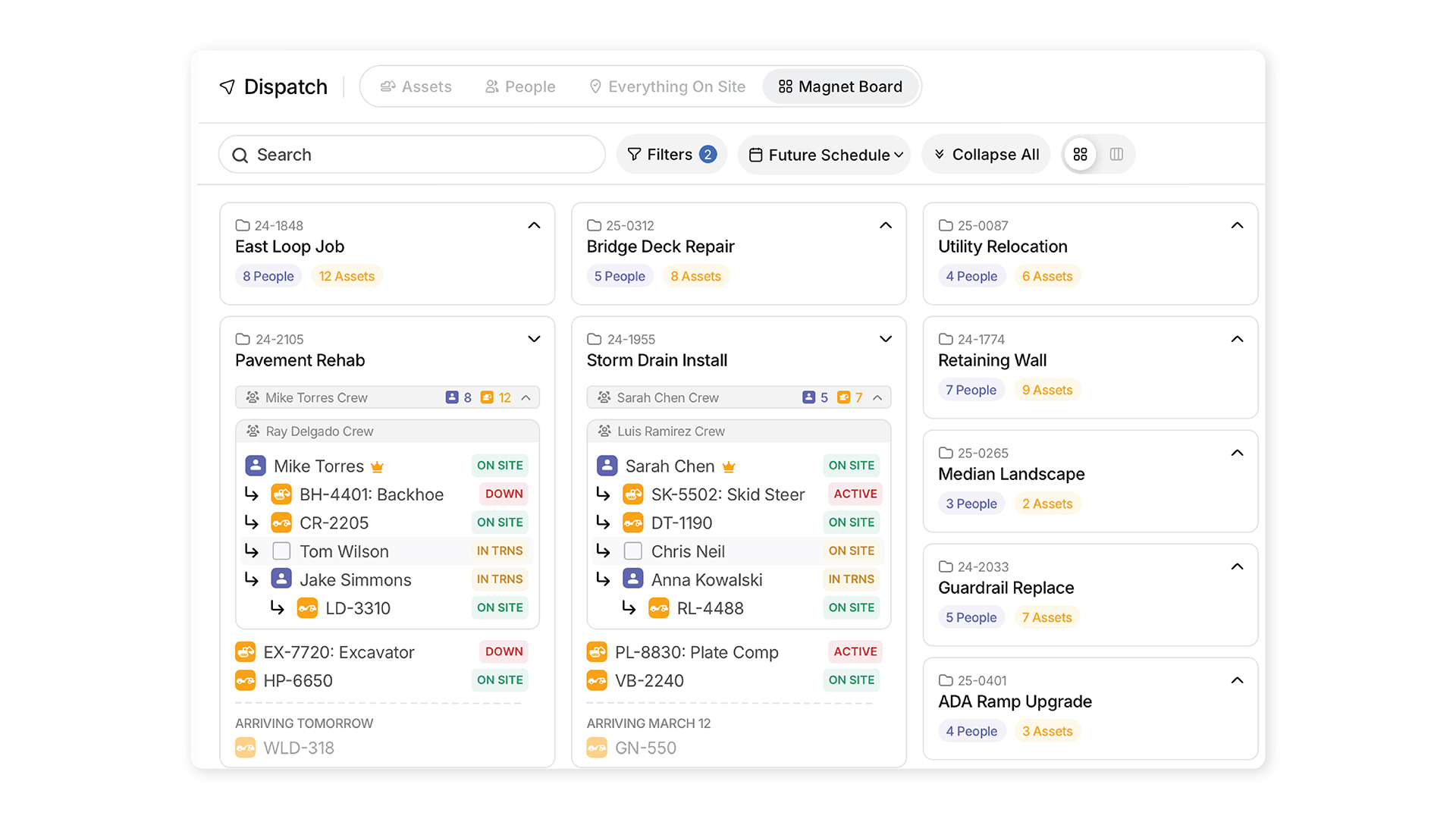Click the Dispatch navigation arrow icon

tap(227, 86)
